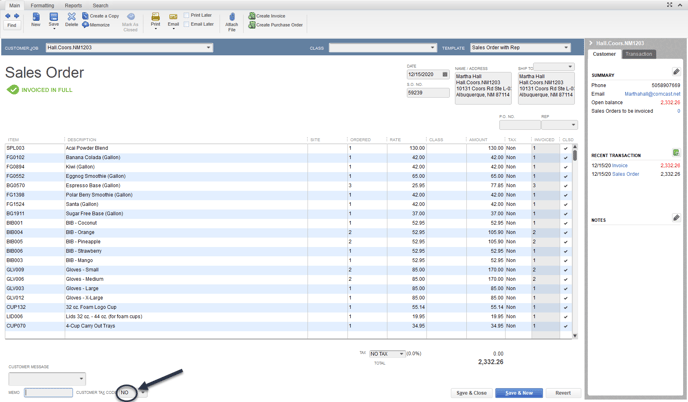
Task: Memorize this transaction
Action: pyautogui.click(x=96, y=25)
